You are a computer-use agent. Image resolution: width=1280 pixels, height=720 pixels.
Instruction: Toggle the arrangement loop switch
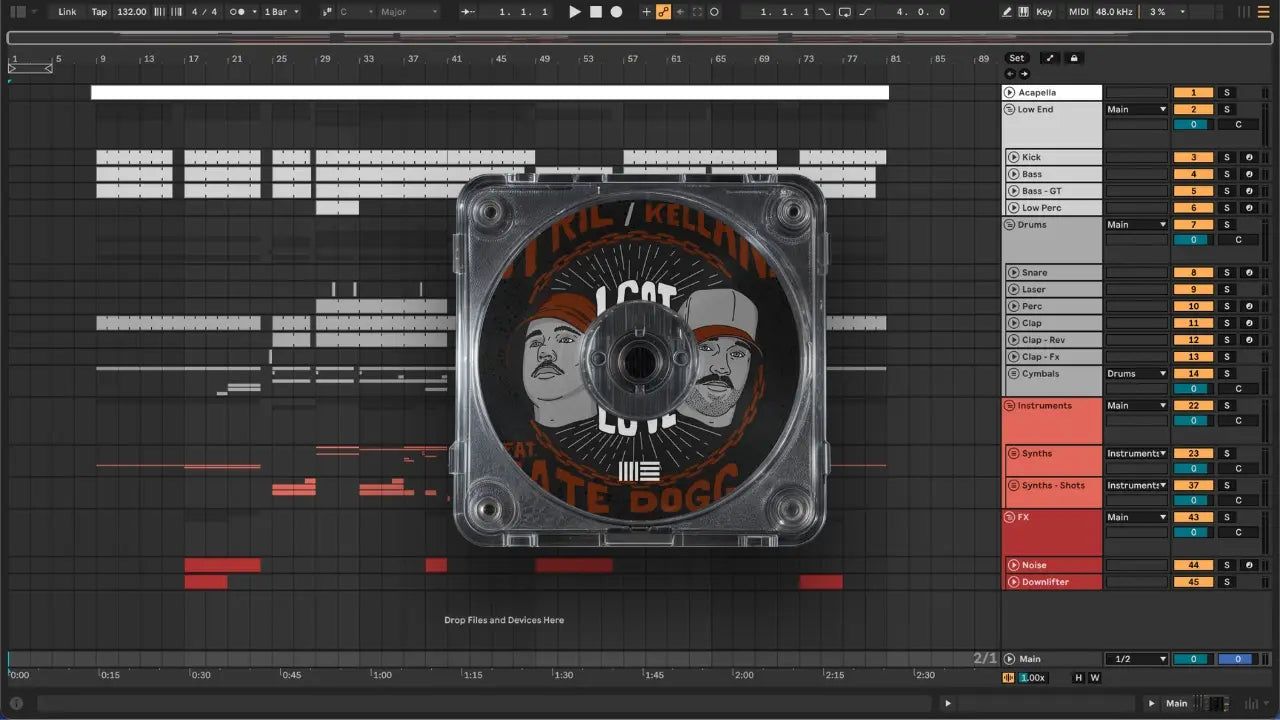click(845, 12)
